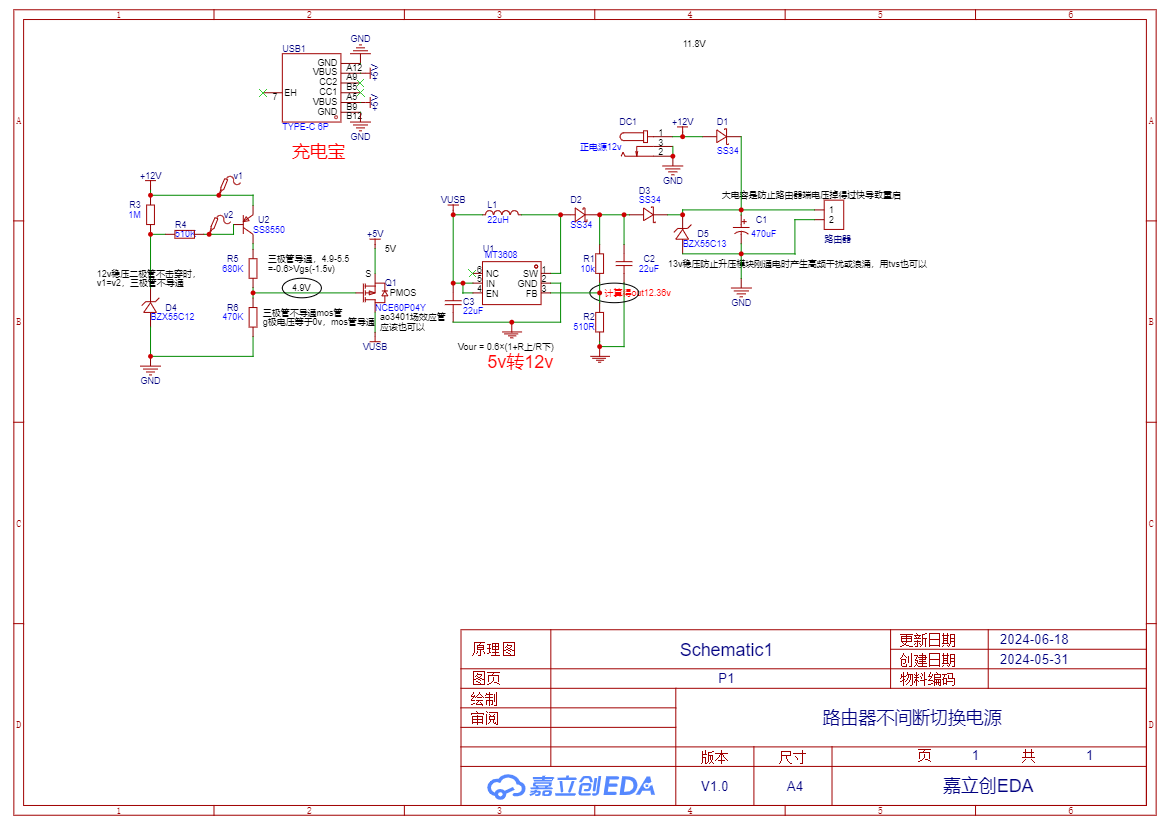The image size is (1170, 825).
Task: Click the Vour = 0.6×(1+R上/R下) formula text
Action: (x=506, y=347)
